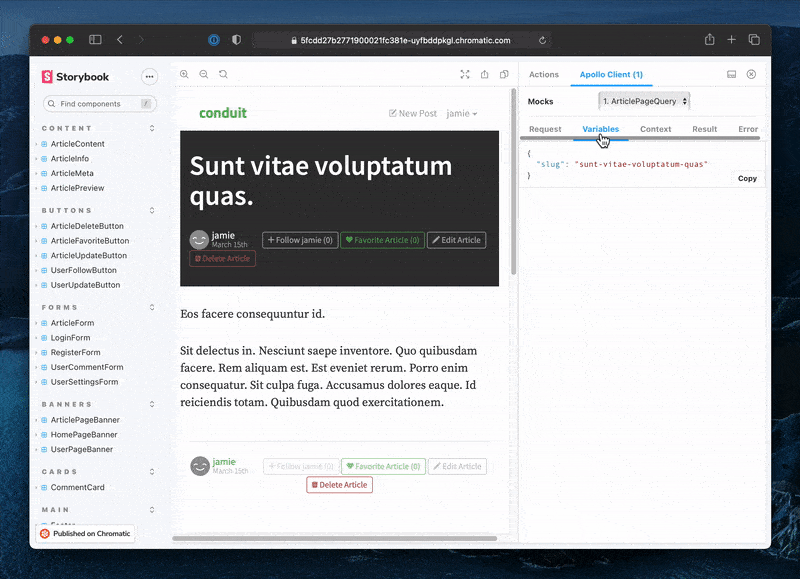Screen dimensions: 800x579
Task: Close the addon panel
Action: [x=751, y=74]
